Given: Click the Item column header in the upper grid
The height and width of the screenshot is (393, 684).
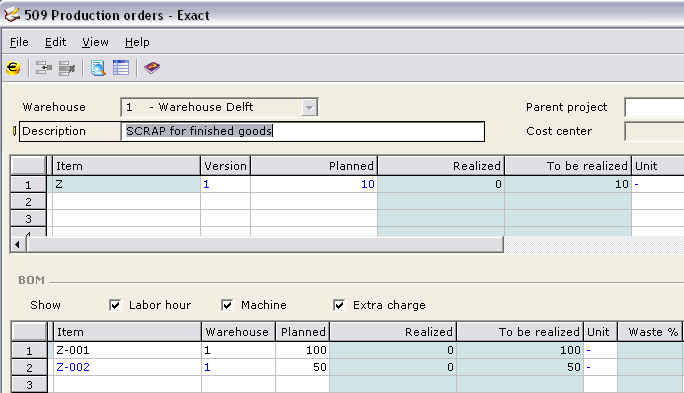Looking at the screenshot, I should point(126,166).
